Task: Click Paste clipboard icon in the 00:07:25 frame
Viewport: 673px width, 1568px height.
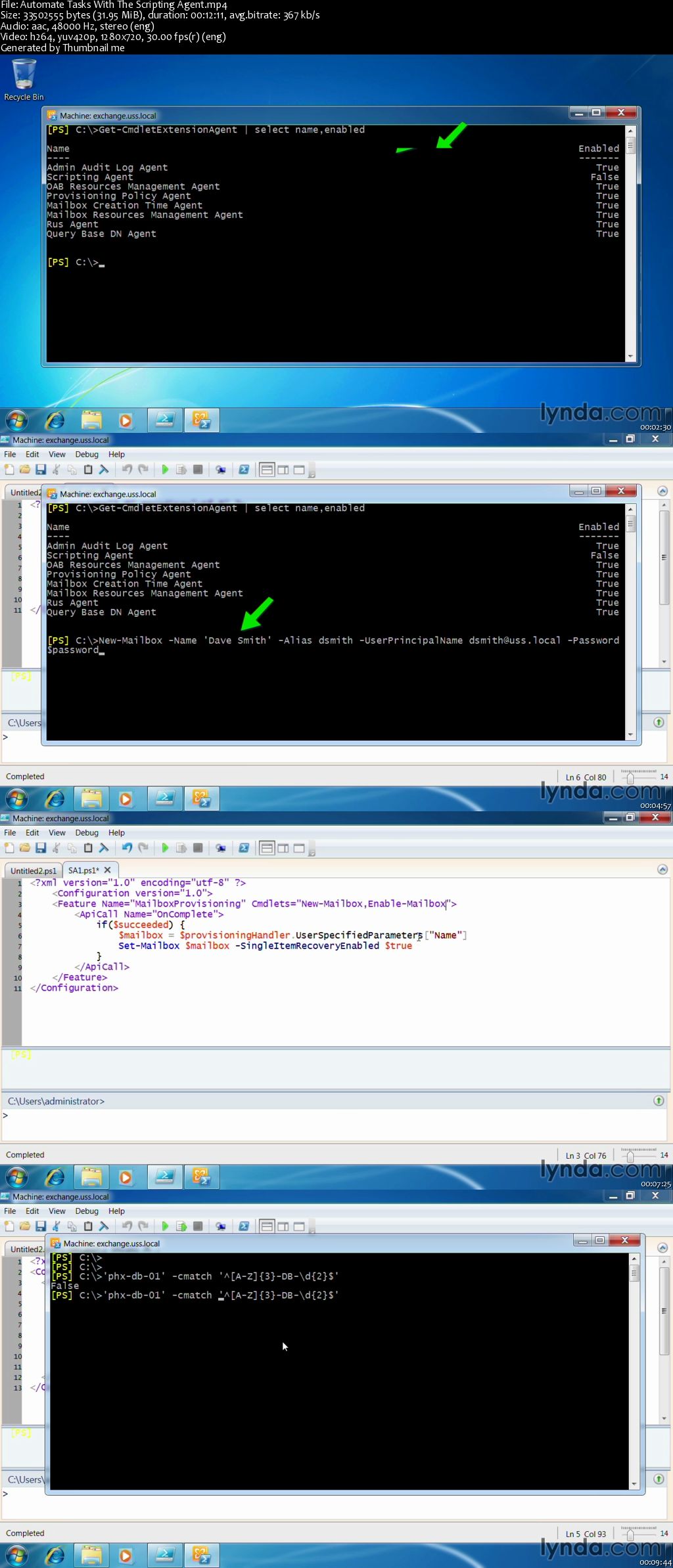Action: [88, 848]
